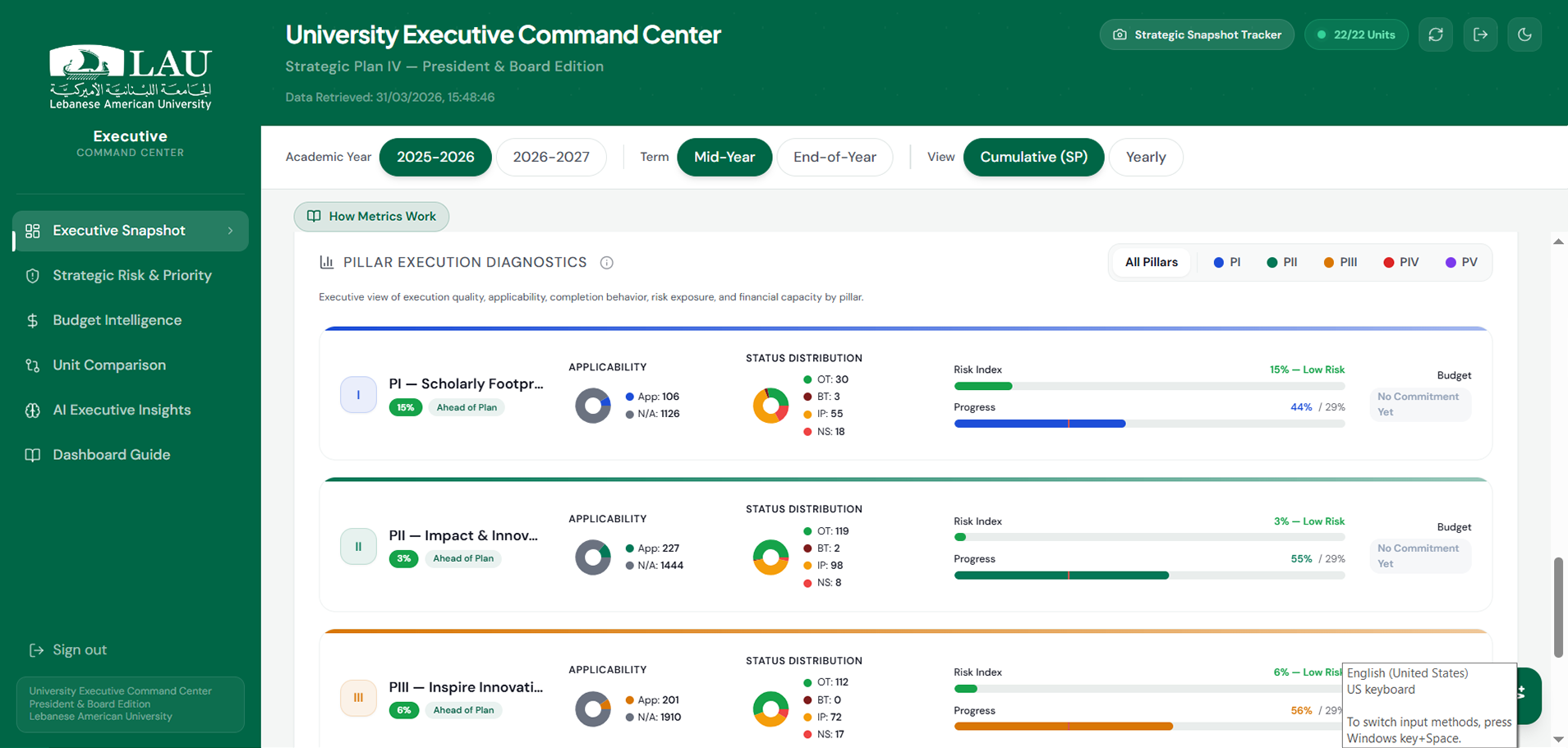Click the PI Scholarly Footprint progress bar
The width and height of the screenshot is (1568, 748).
[x=1148, y=424]
